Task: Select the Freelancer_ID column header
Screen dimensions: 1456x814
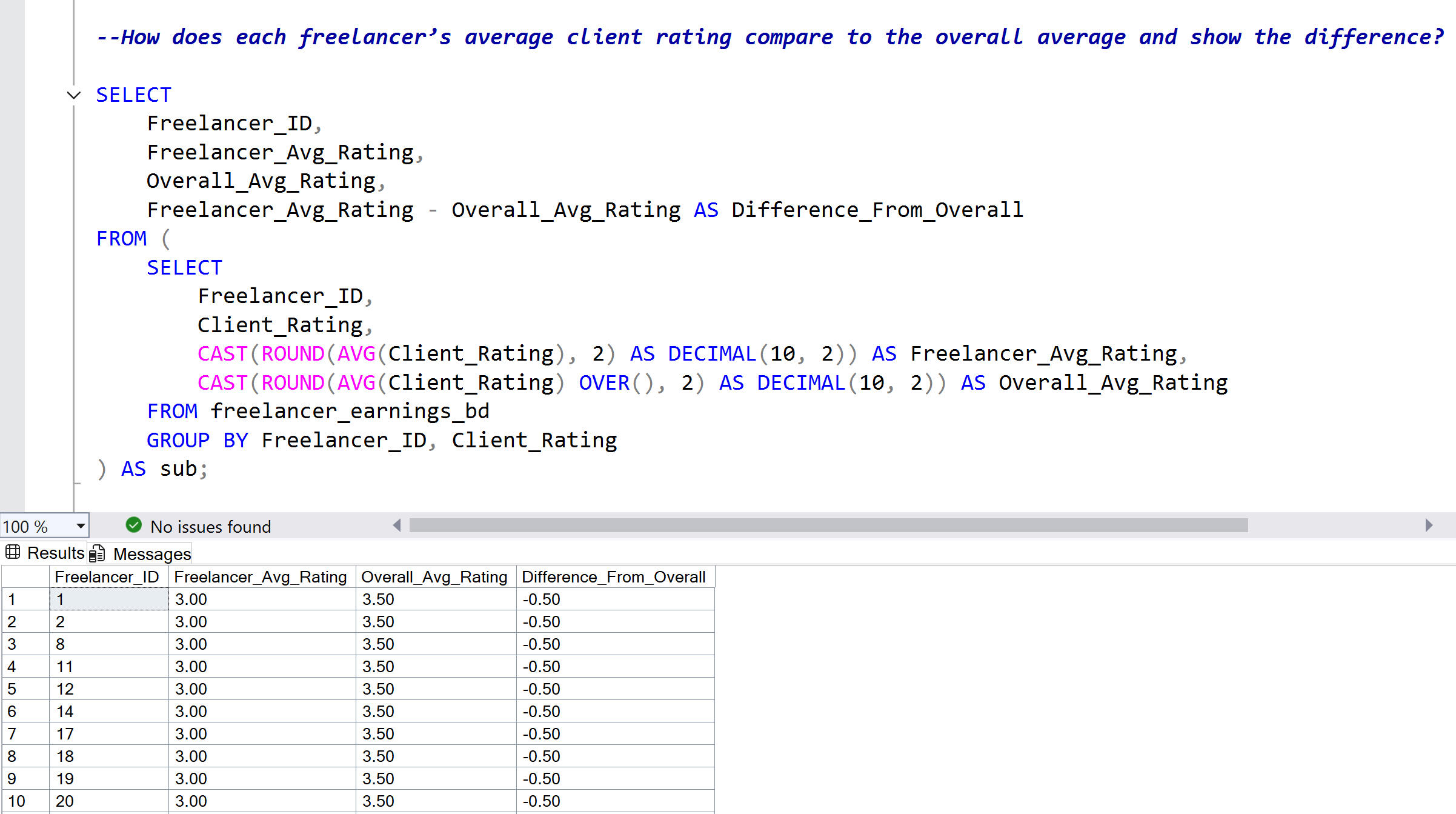Action: coord(107,577)
